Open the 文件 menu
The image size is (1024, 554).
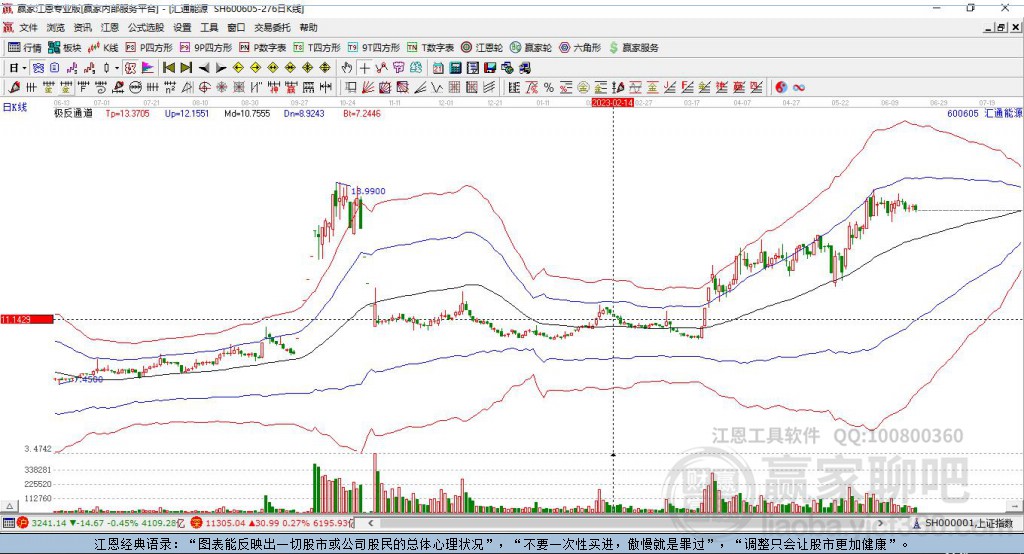(x=29, y=27)
